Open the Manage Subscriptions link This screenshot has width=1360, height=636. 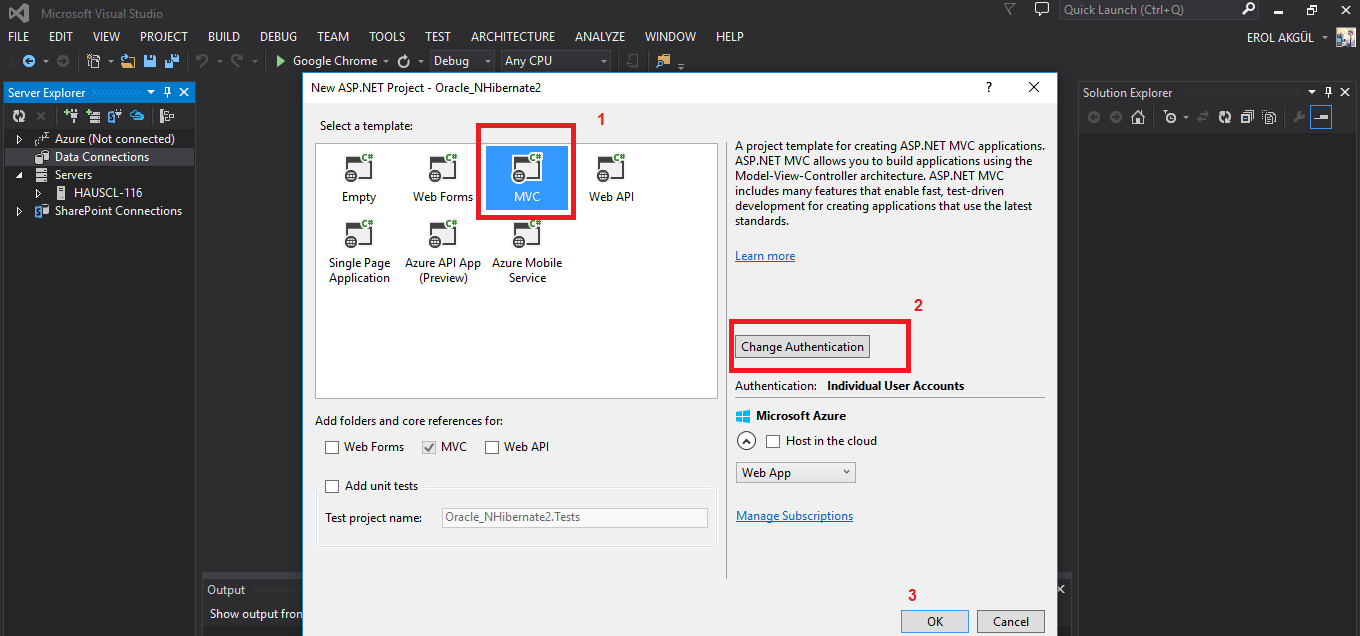794,516
